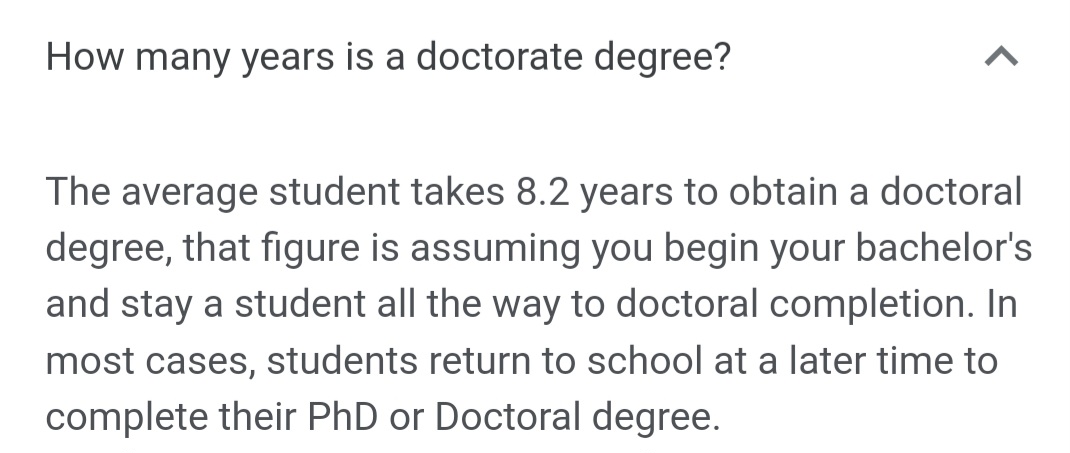
Task: Click the word "obtain" in the first line
Action: coord(783,192)
